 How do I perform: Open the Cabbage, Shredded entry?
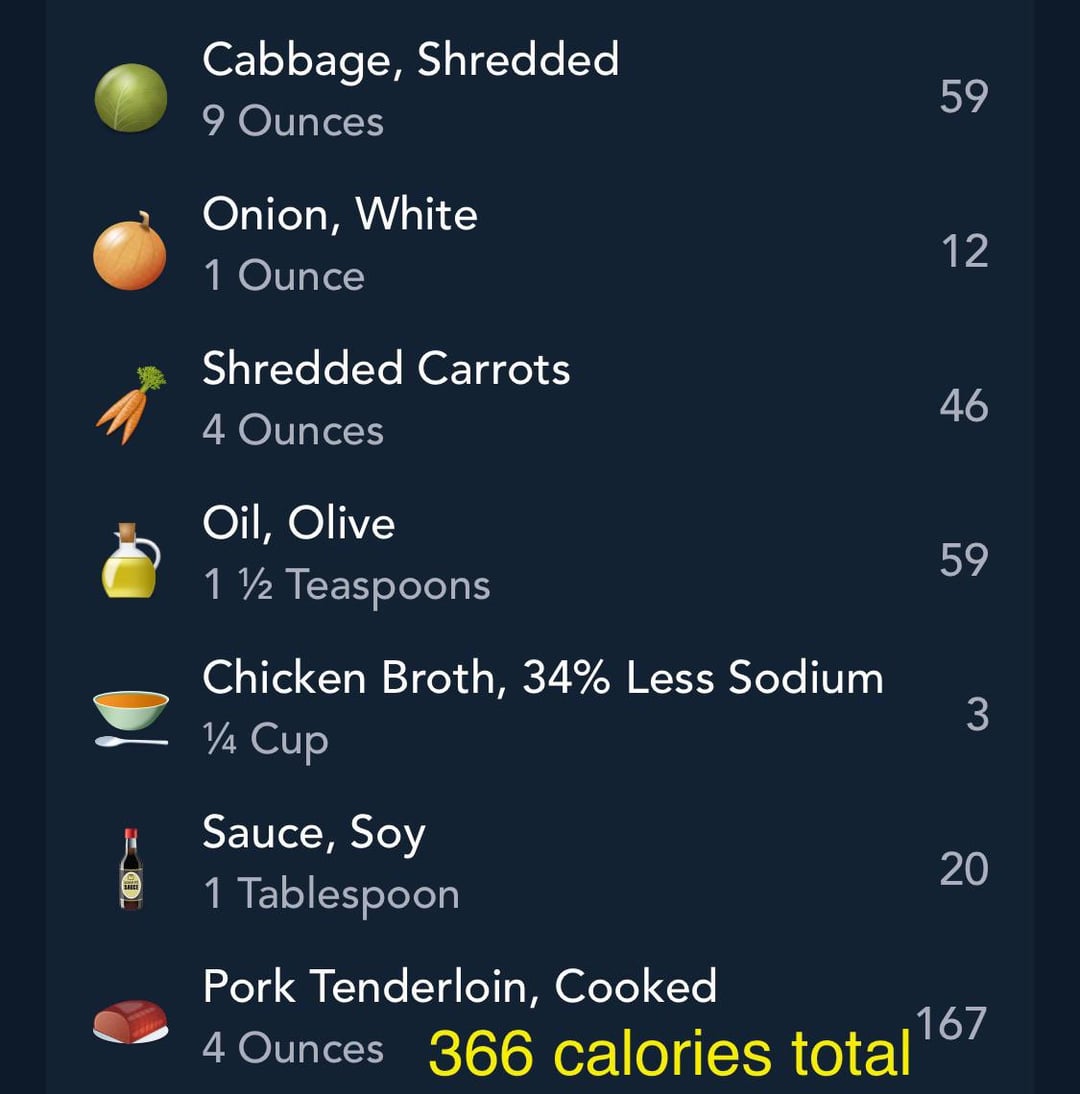tap(410, 60)
